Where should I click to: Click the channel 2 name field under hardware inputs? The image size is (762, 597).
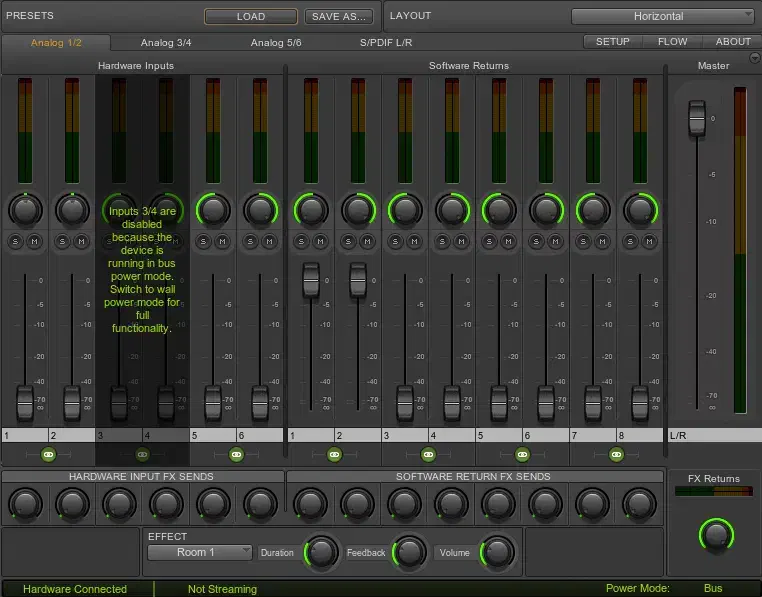click(x=72, y=436)
